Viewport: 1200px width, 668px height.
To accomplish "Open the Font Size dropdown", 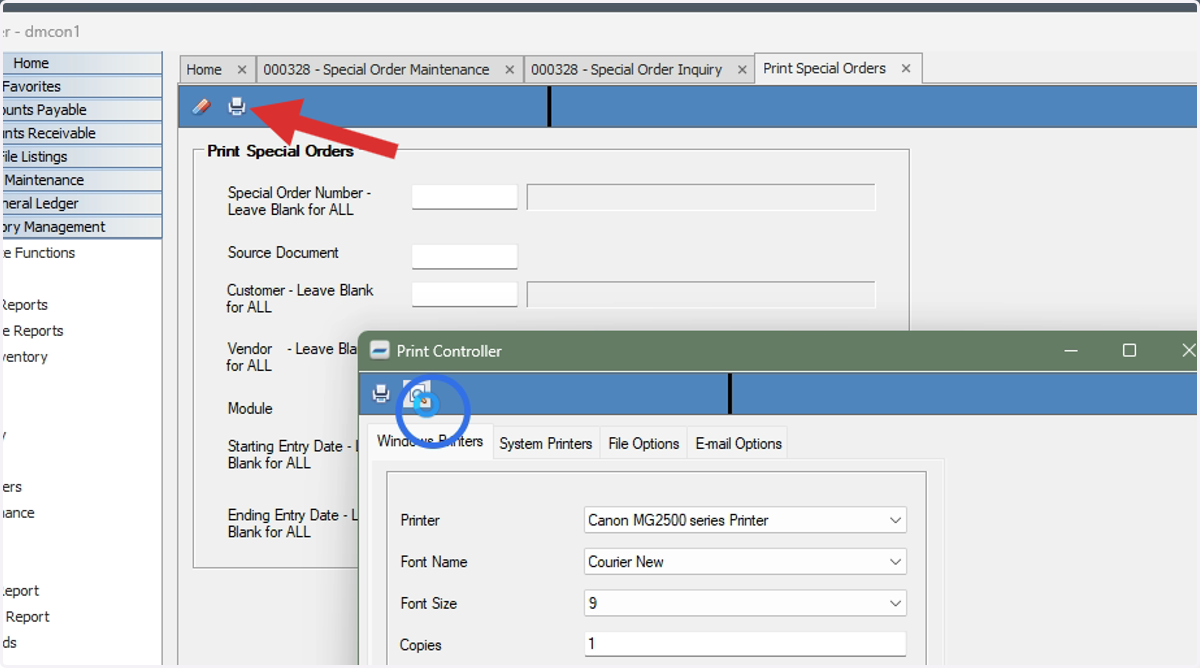I will [x=745, y=604].
